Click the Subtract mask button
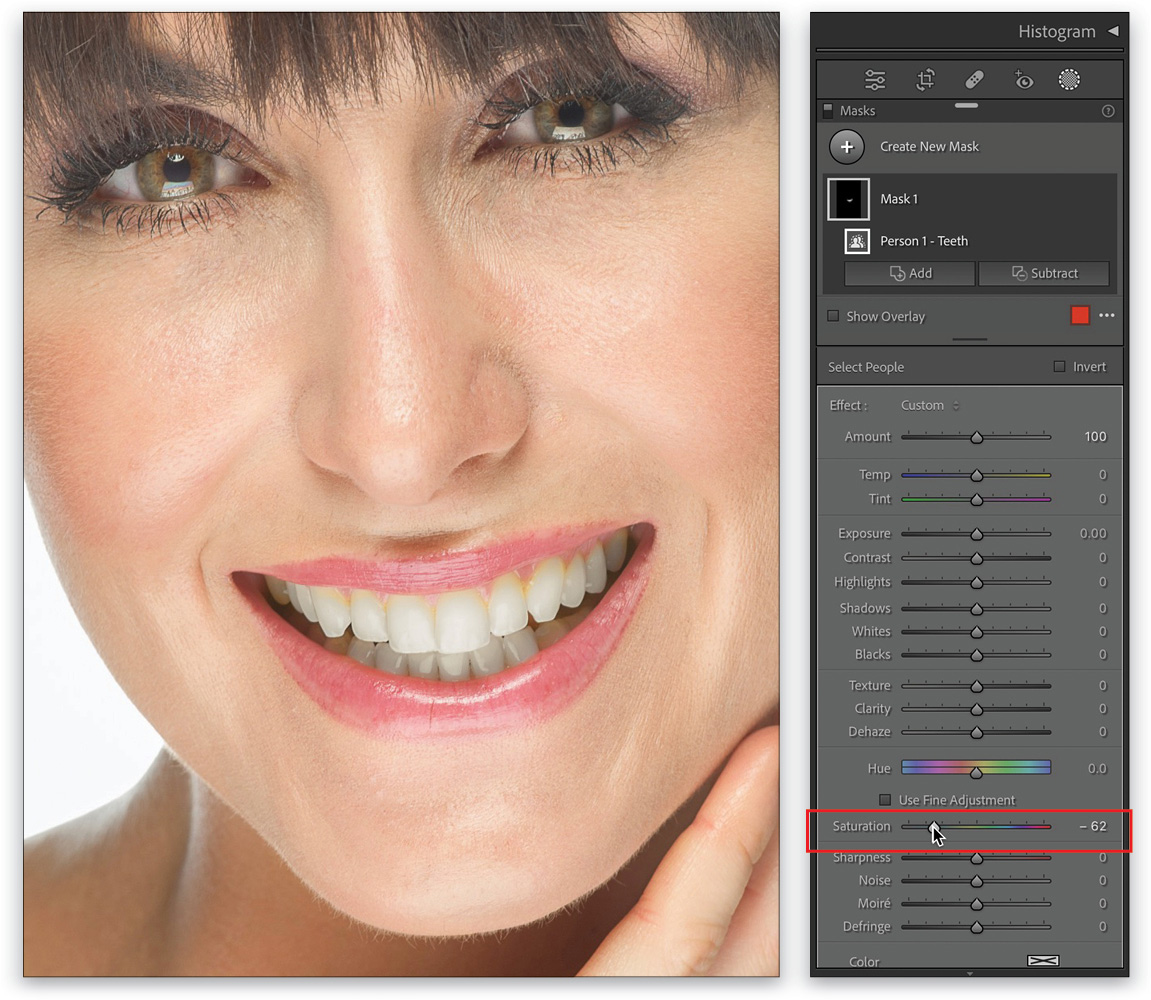Image resolution: width=1151 pixels, height=1000 pixels. click(1043, 273)
